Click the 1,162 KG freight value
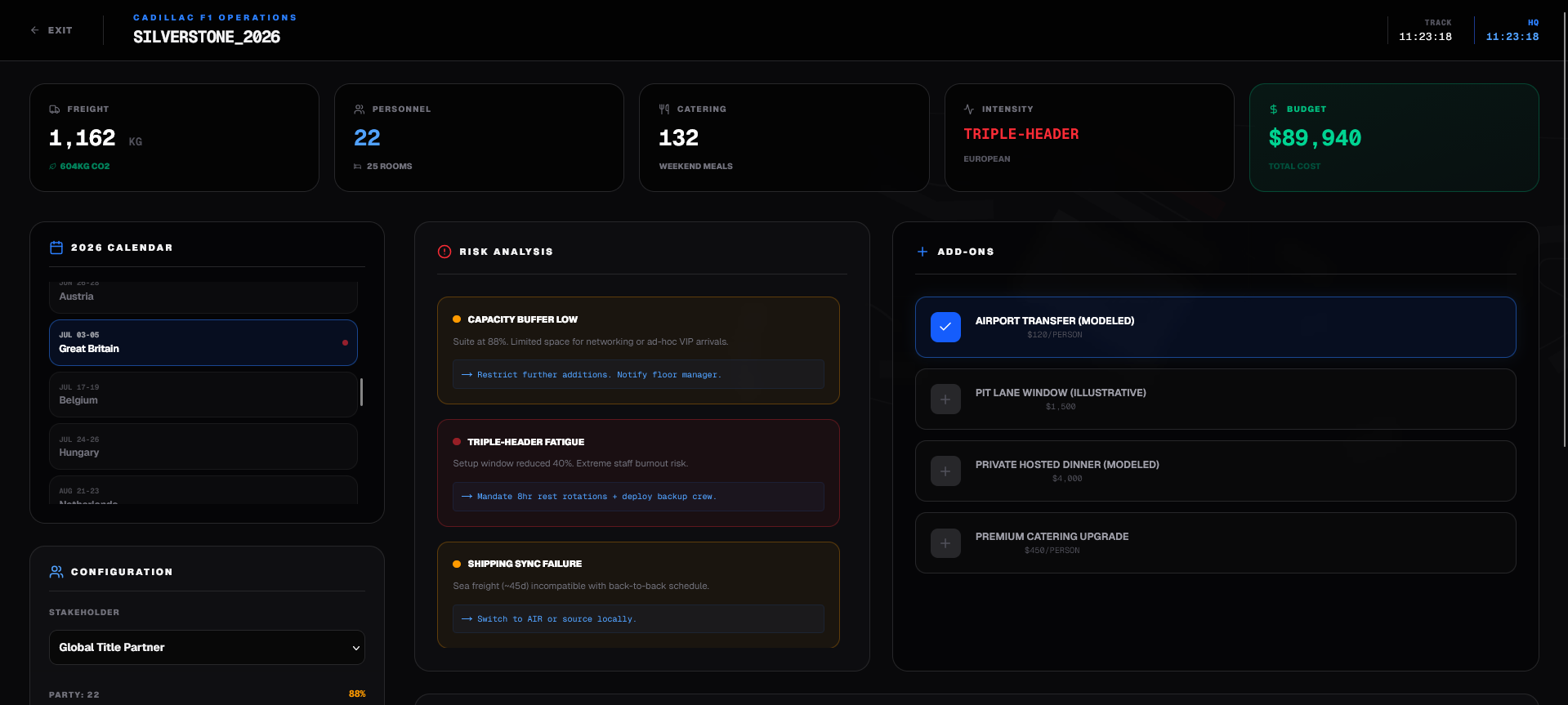Image resolution: width=1568 pixels, height=705 pixels. pos(96,138)
